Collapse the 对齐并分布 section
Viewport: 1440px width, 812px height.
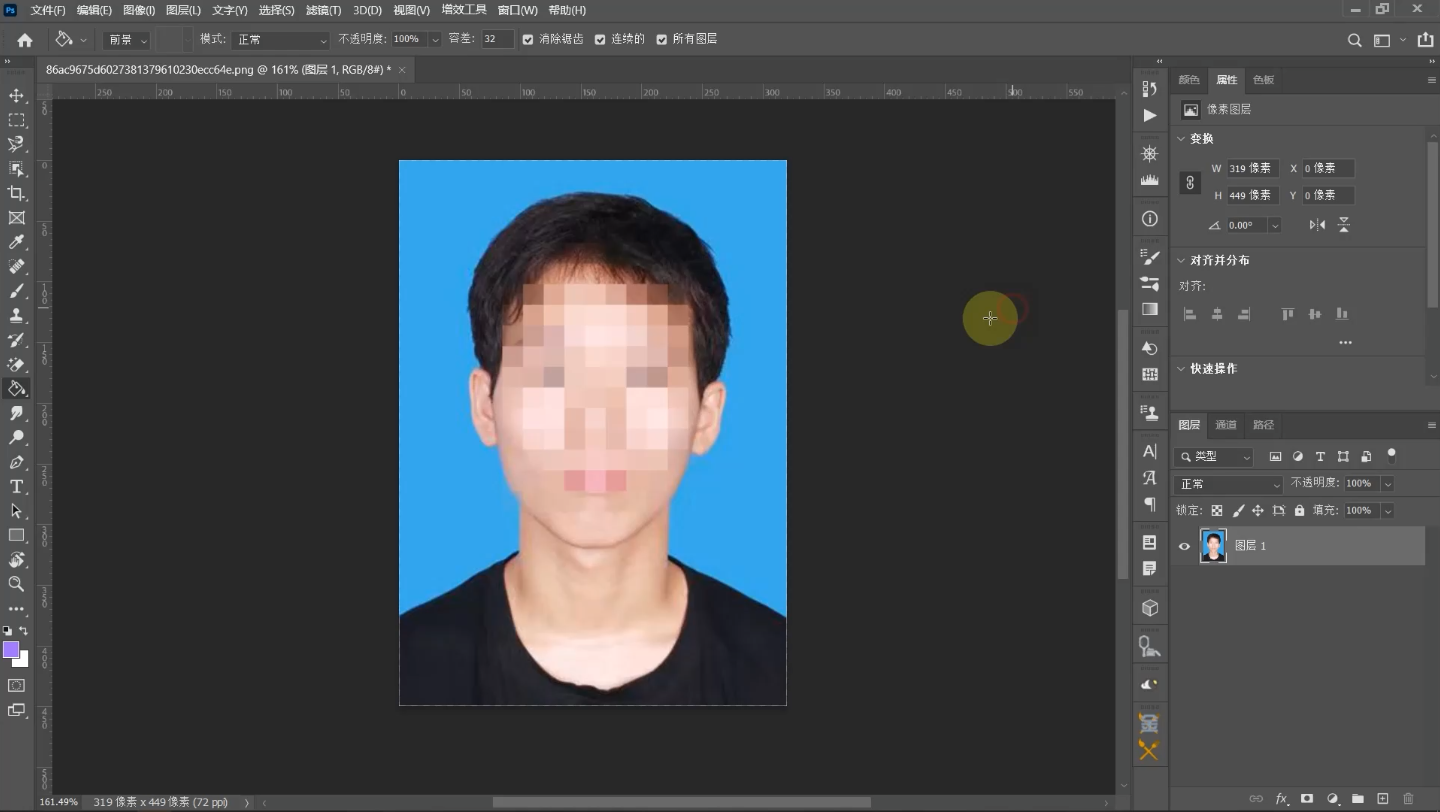tap(1181, 260)
